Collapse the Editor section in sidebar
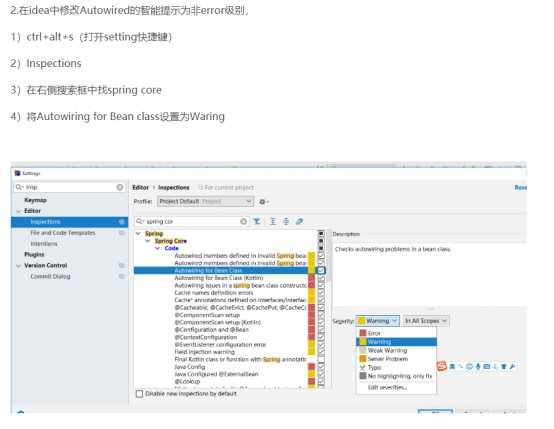This screenshot has height=429, width=554. click(19, 211)
